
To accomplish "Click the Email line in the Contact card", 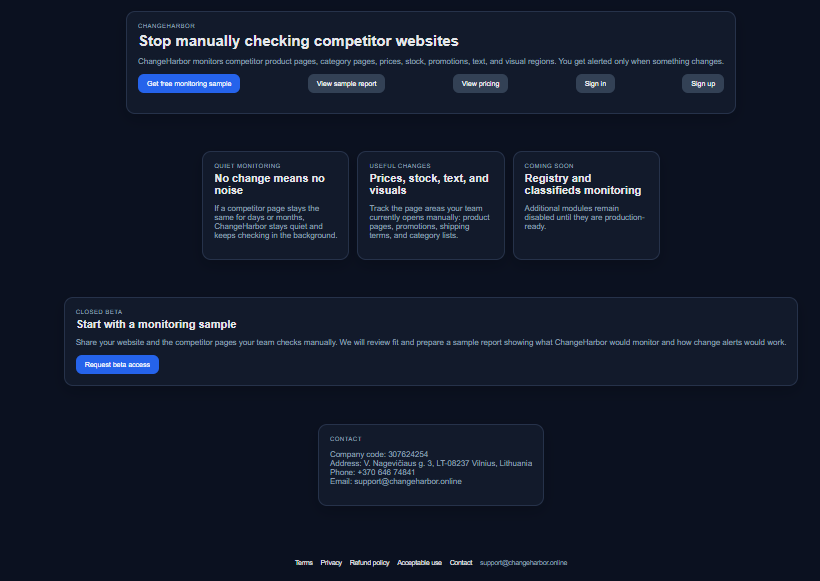I will click(x=396, y=481).
